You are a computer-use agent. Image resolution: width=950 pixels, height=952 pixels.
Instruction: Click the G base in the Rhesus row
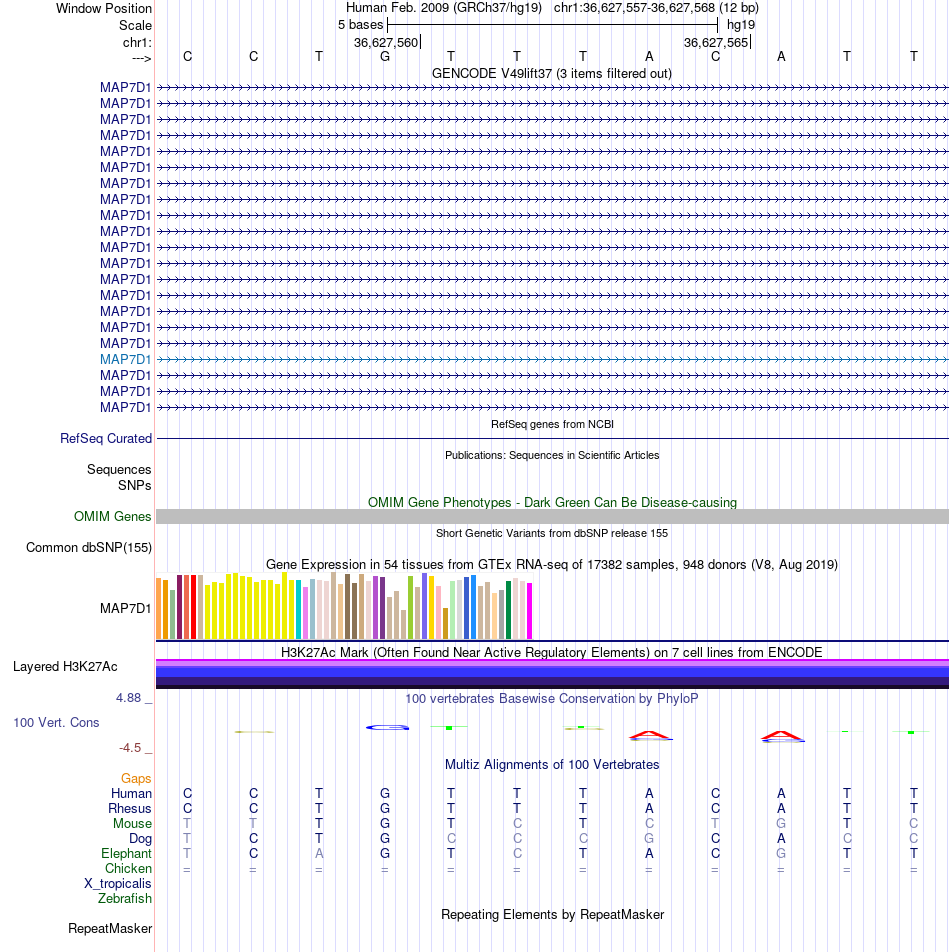[x=385, y=808]
